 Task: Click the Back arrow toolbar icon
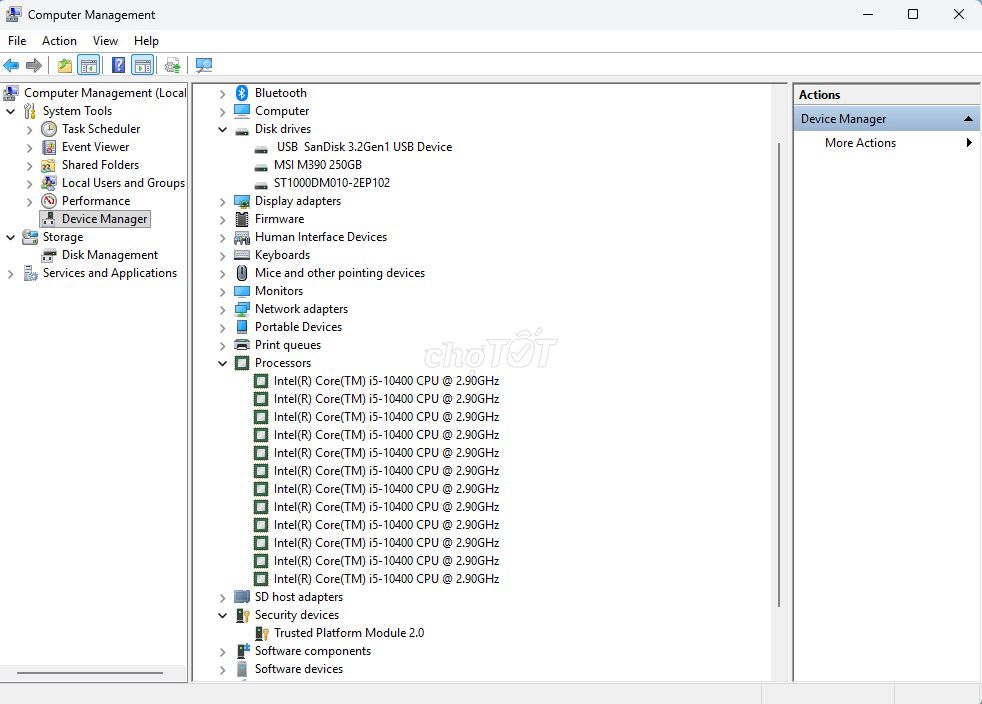[12, 66]
